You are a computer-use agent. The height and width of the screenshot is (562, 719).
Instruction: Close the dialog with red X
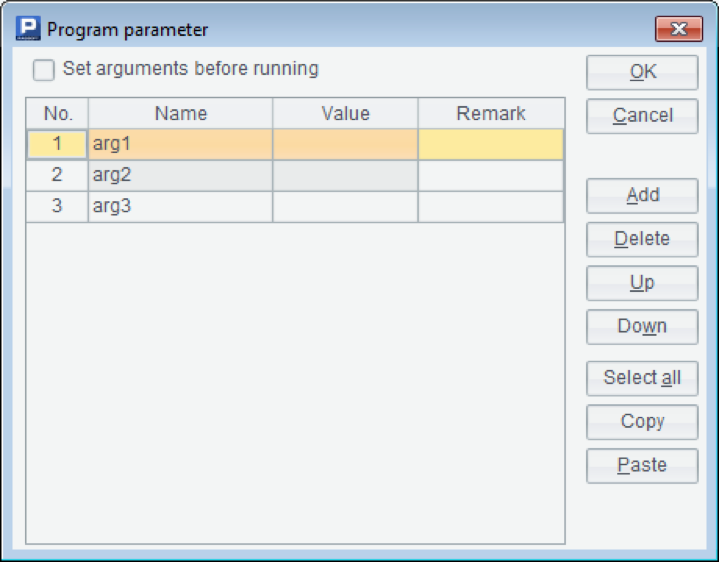(x=678, y=29)
